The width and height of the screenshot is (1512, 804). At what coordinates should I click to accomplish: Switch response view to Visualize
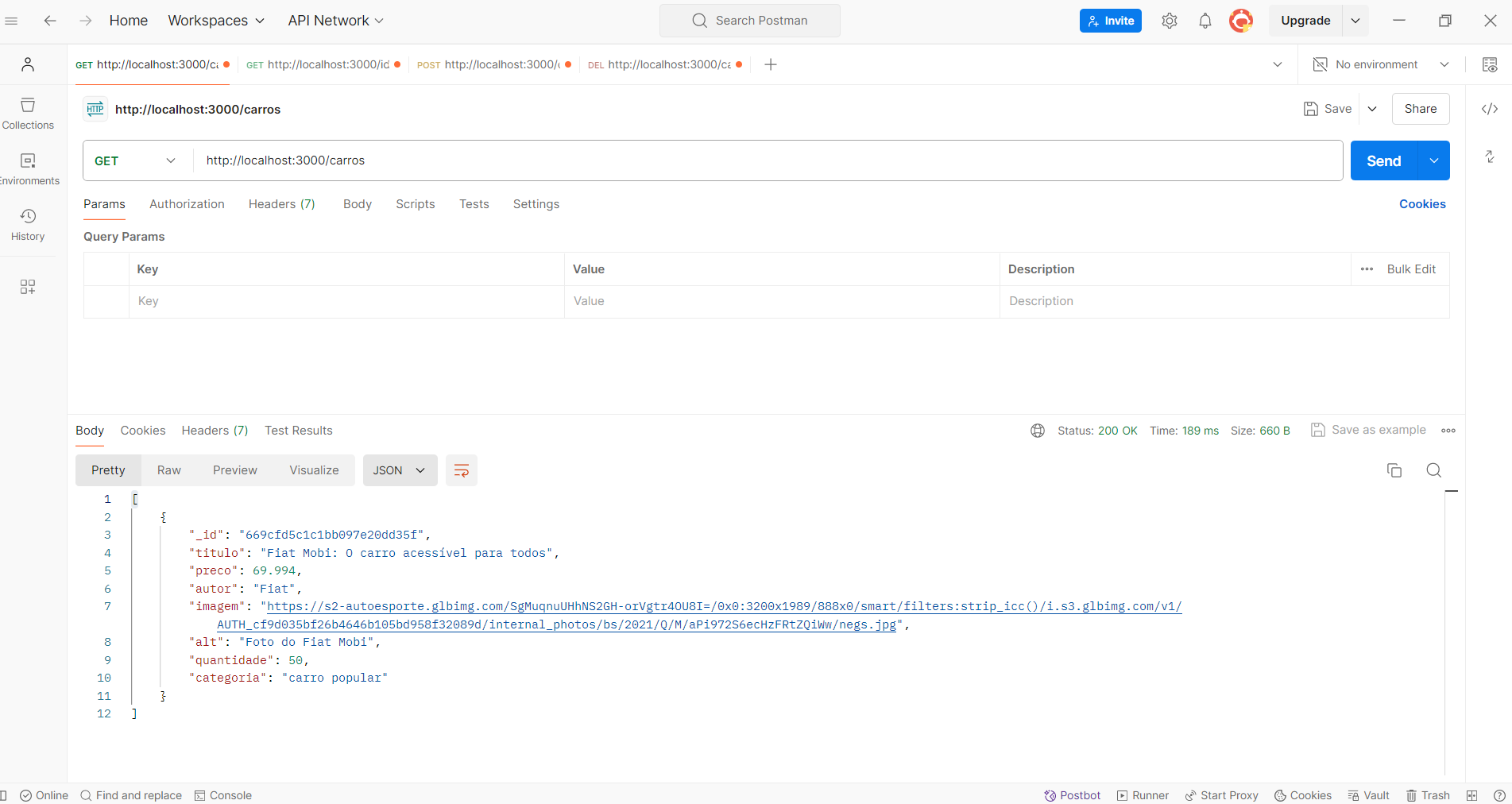(314, 470)
